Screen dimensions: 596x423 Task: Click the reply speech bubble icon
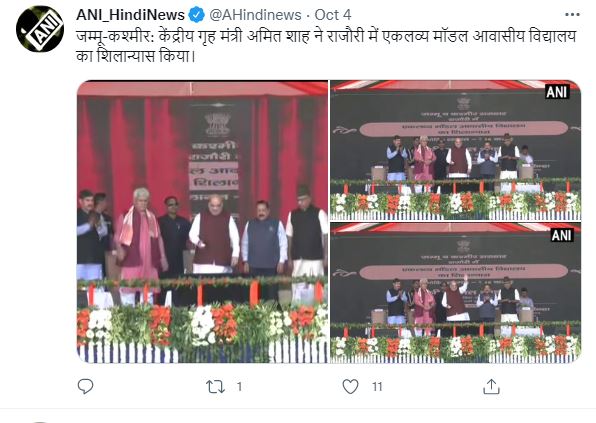pyautogui.click(x=85, y=387)
